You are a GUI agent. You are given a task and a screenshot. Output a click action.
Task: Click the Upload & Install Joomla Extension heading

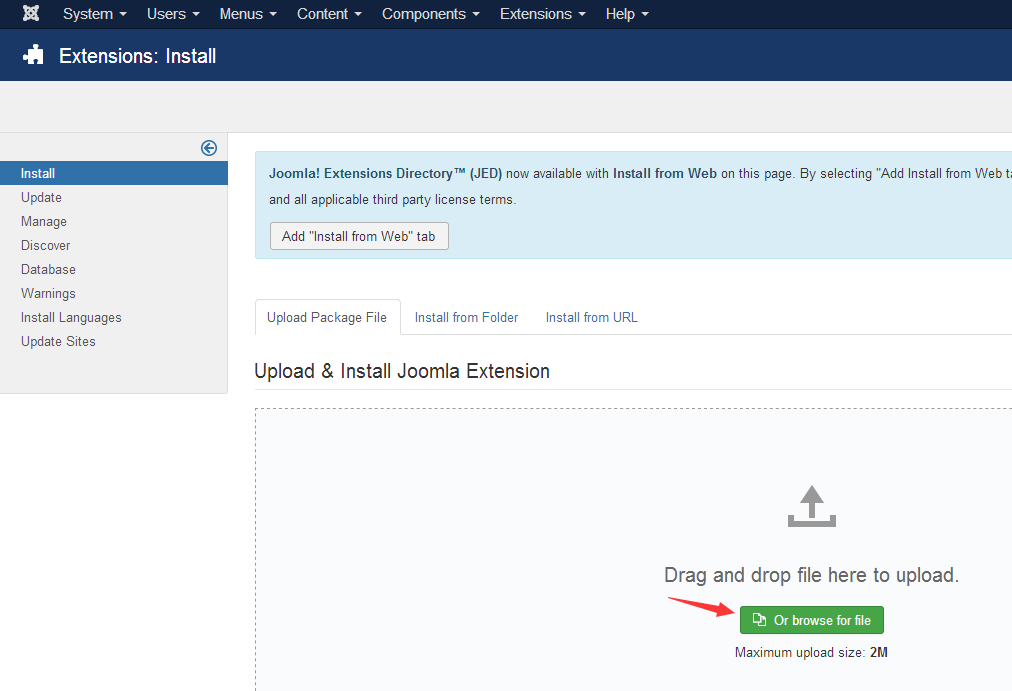[x=402, y=371]
